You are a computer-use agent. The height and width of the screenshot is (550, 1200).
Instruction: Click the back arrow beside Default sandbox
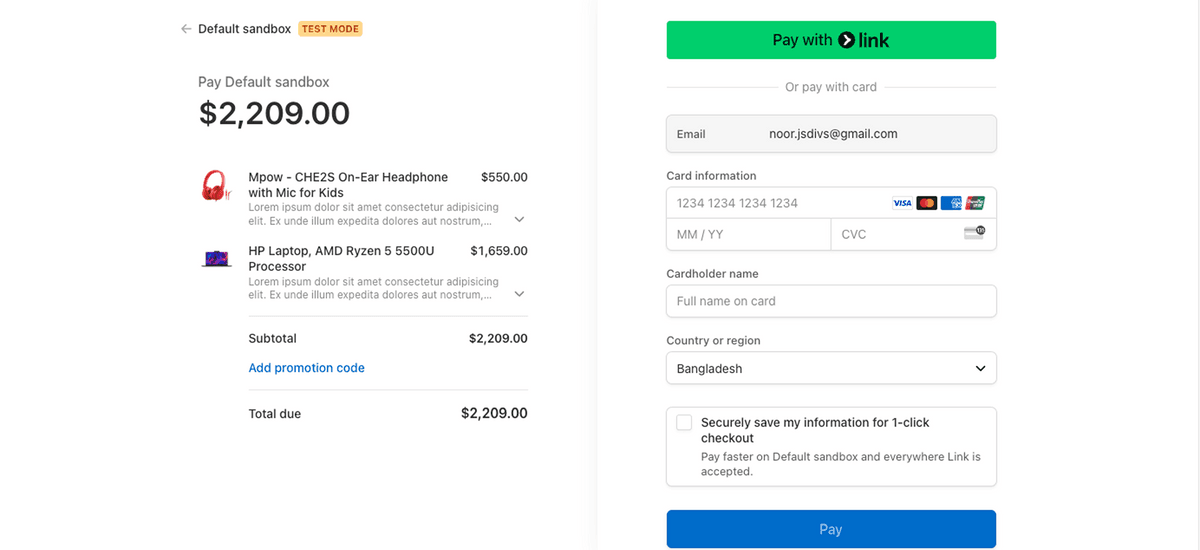186,29
